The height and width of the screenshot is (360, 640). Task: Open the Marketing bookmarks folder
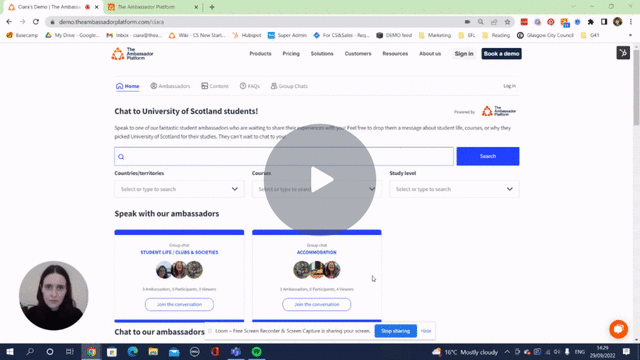(435, 35)
